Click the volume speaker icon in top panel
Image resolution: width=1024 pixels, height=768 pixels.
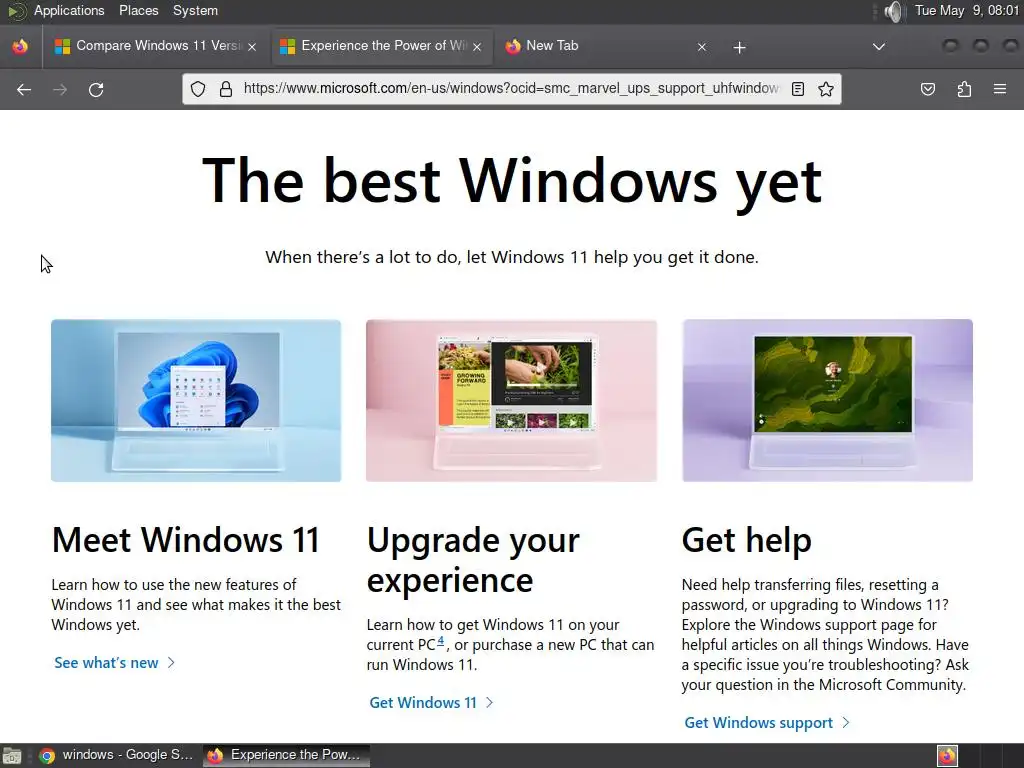(x=893, y=11)
